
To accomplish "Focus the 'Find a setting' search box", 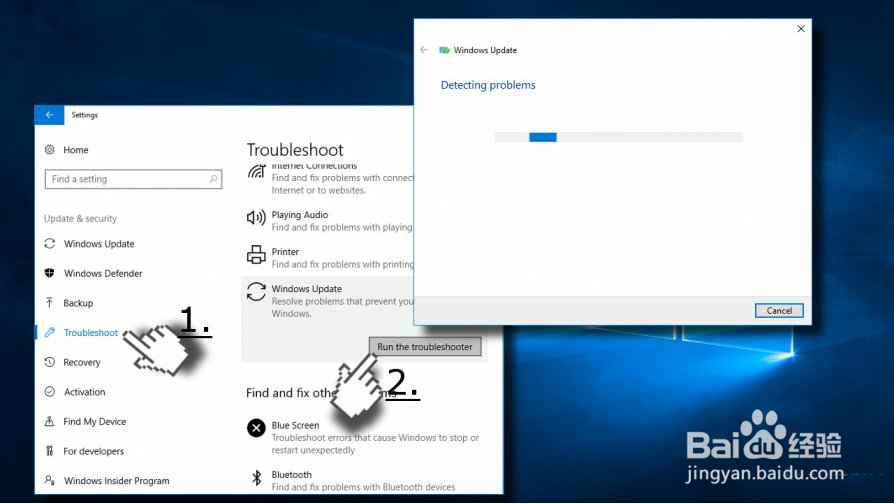I will 133,179.
